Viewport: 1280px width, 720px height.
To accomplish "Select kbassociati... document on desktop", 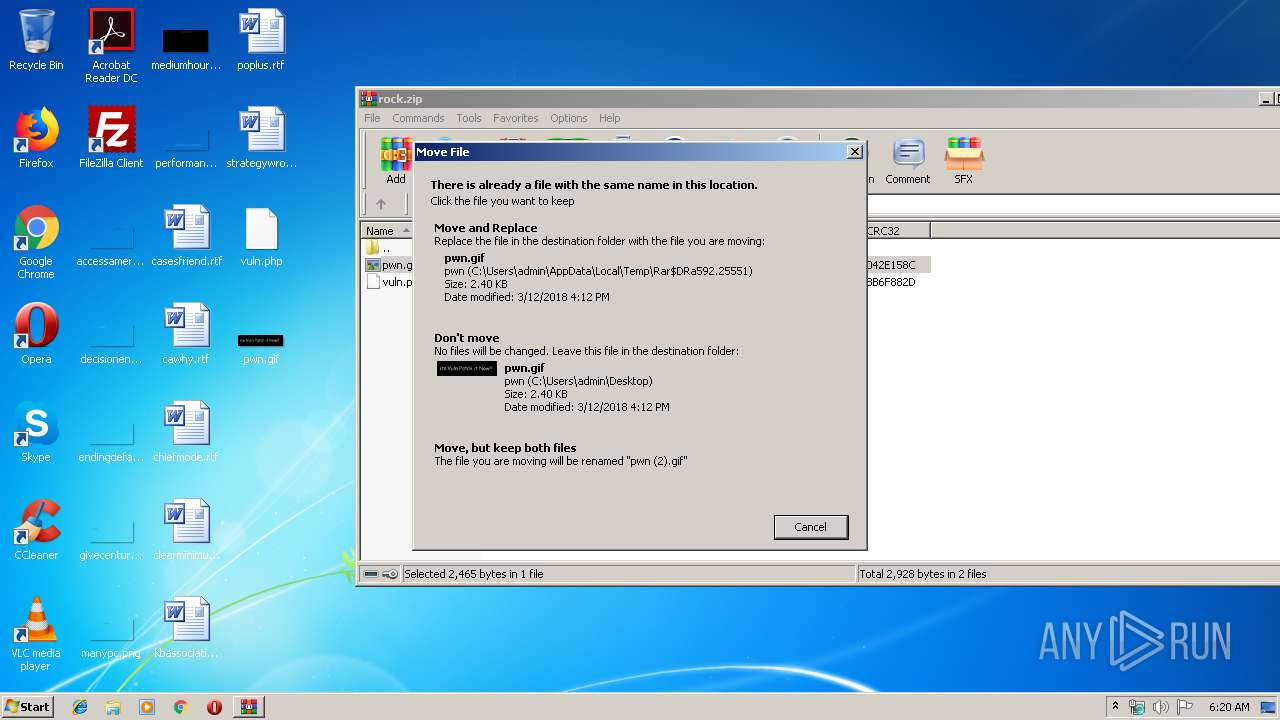I will coord(186,628).
